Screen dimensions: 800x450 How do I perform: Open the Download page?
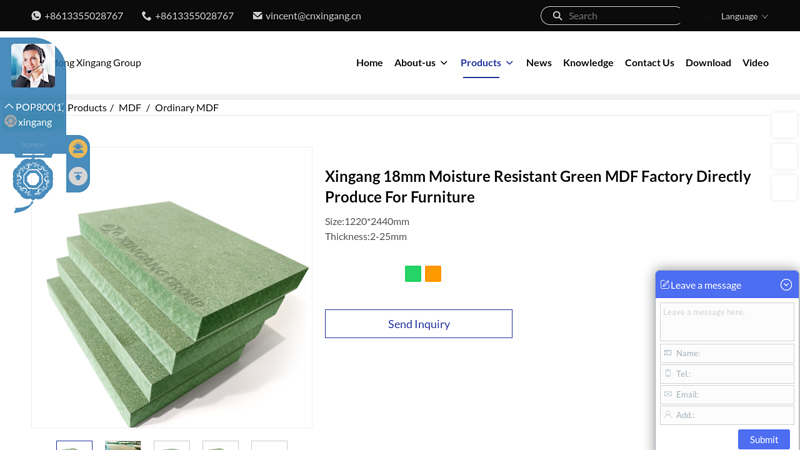(708, 63)
